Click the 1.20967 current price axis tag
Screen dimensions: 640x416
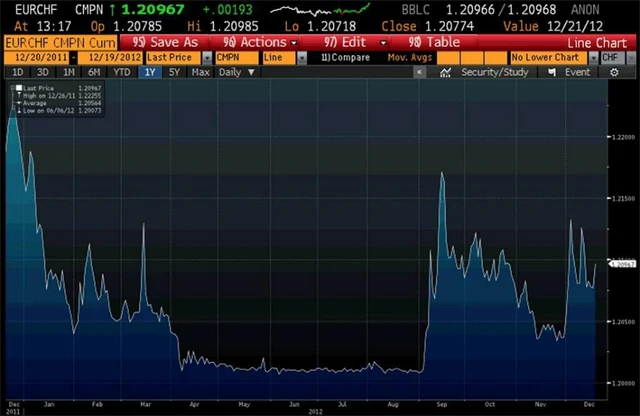pos(622,264)
